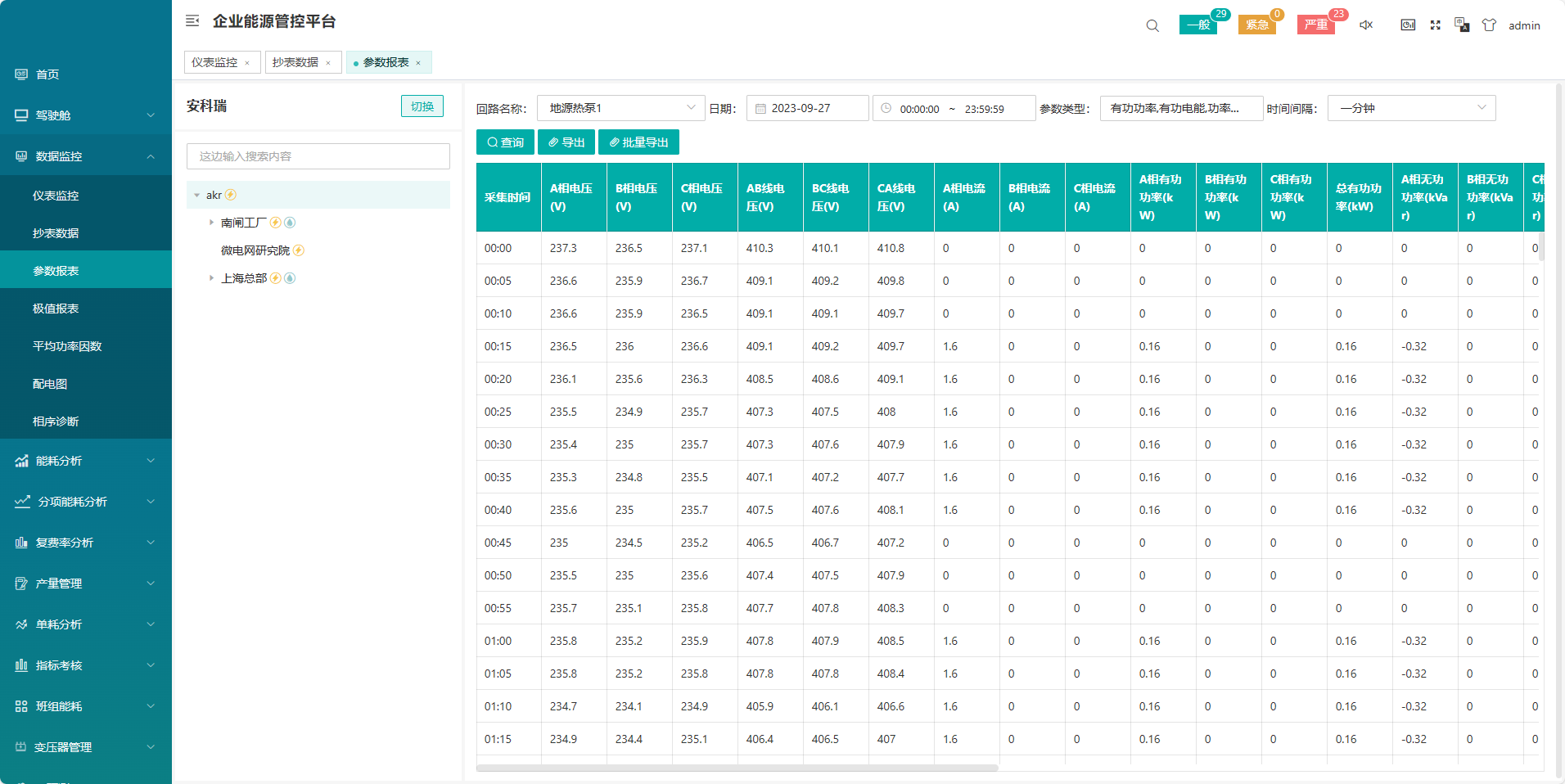Expand the 南闸工厂 tree node
The image size is (1565, 784).
(x=211, y=223)
